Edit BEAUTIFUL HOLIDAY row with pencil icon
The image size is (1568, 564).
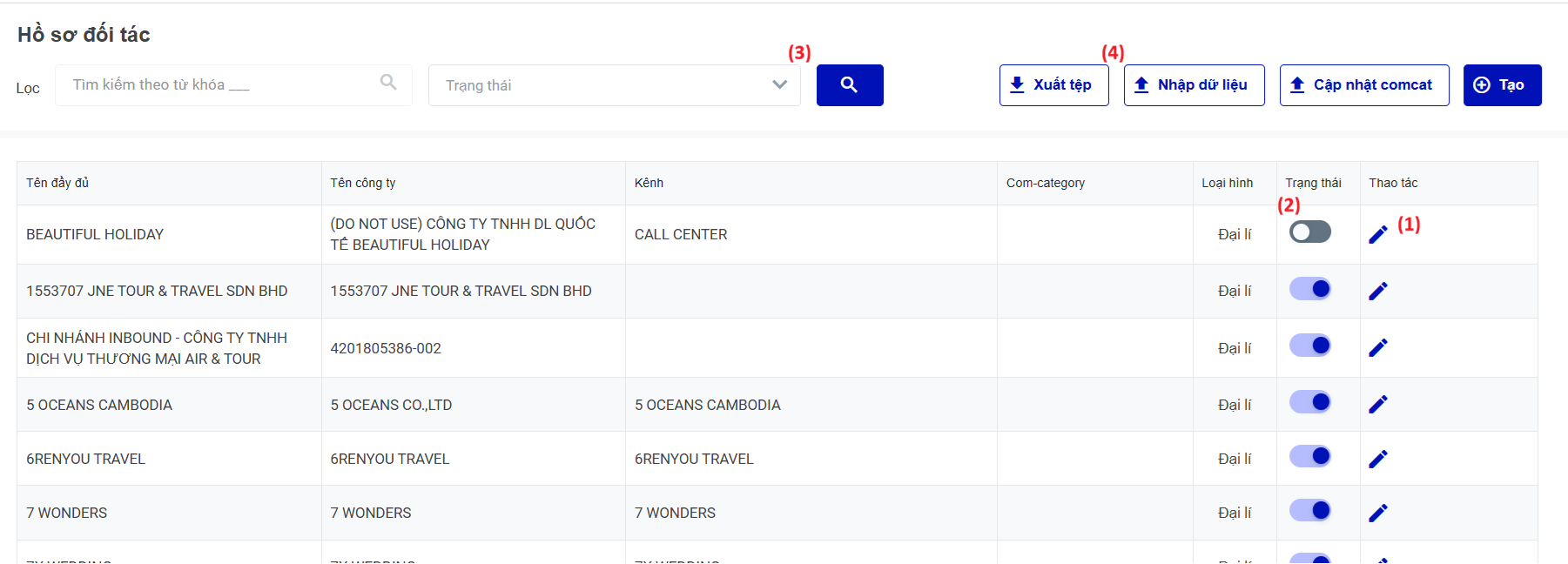tap(1378, 235)
